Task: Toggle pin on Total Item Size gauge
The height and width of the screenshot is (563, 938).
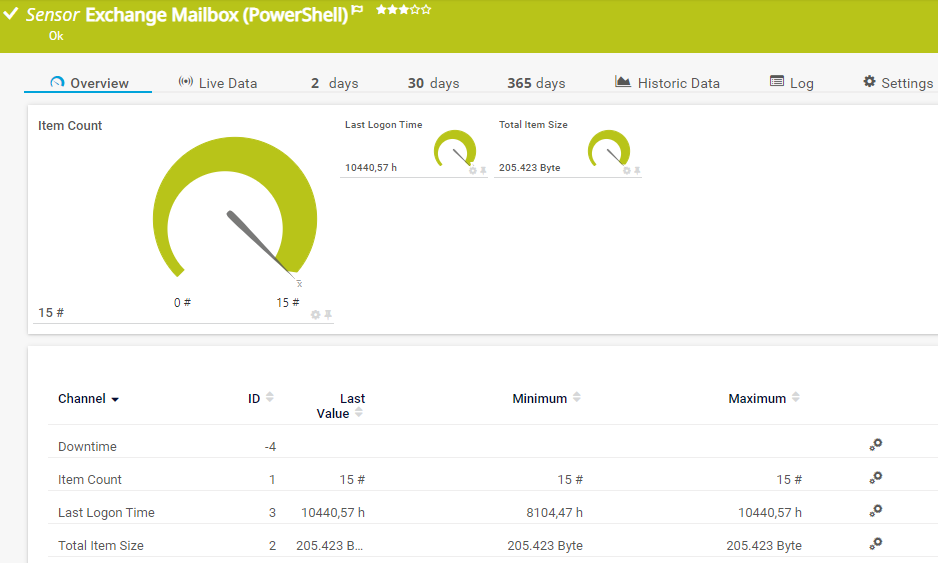Action: (x=637, y=171)
